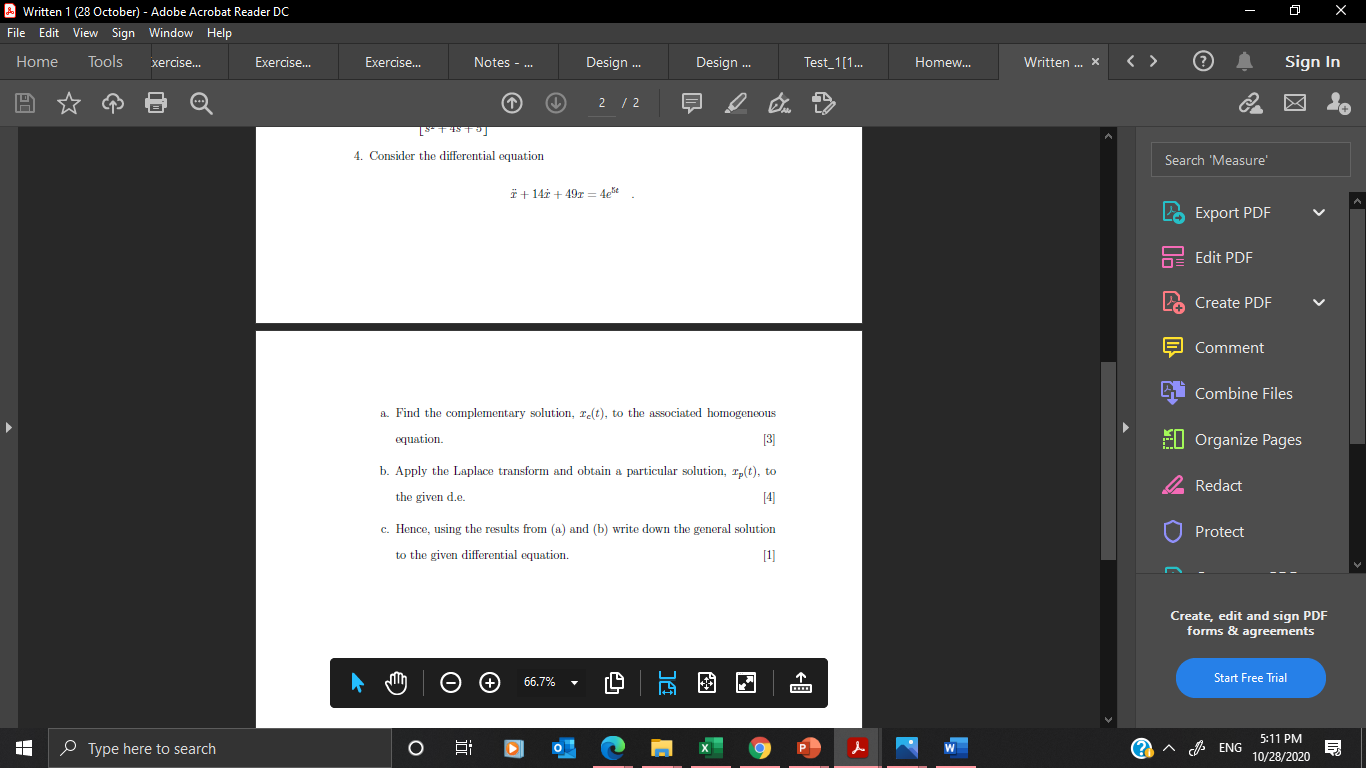Type in the Search 'Measure' field
The width and height of the screenshot is (1366, 768).
pos(1250,159)
